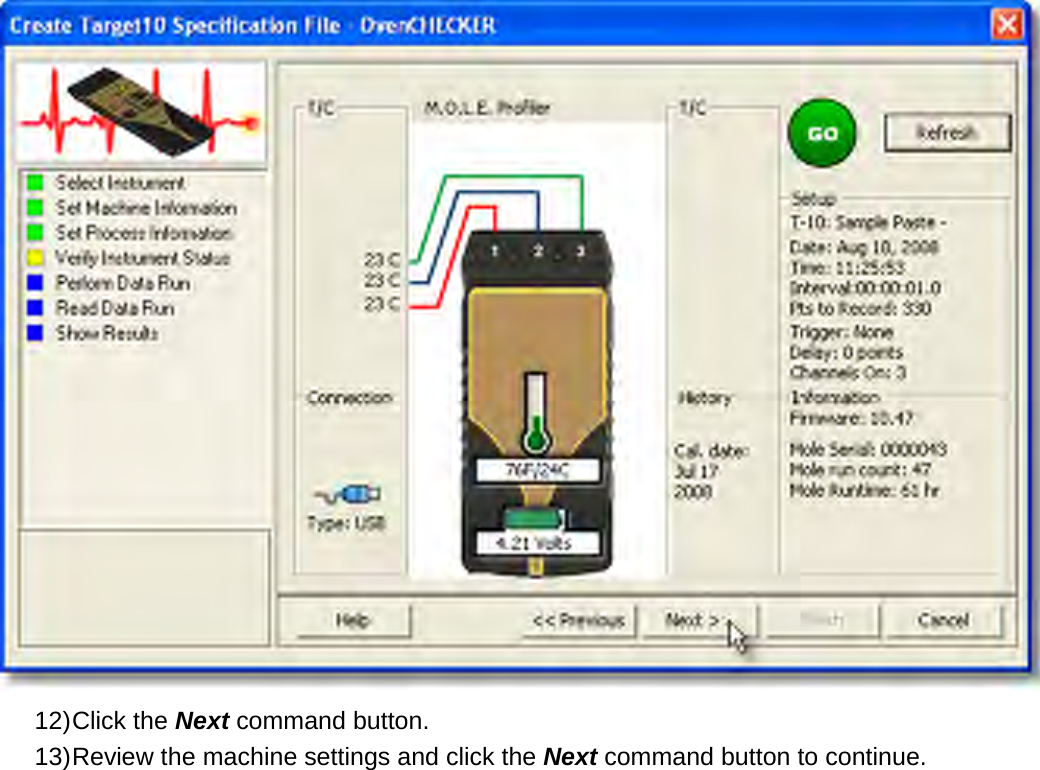Click the Cal. date Jul 17 2008 text
1040x770 pixels.
tap(711, 472)
